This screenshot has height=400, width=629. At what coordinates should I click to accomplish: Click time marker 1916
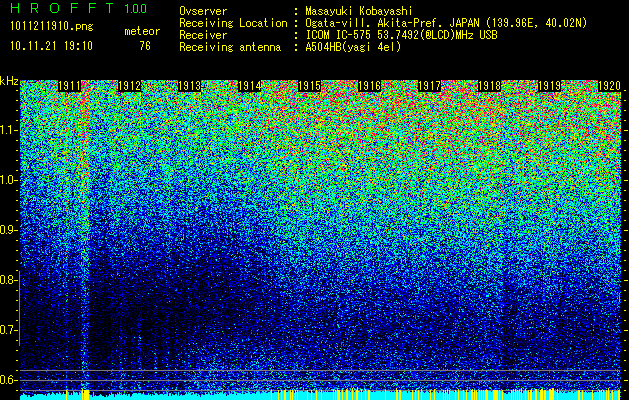(x=369, y=86)
